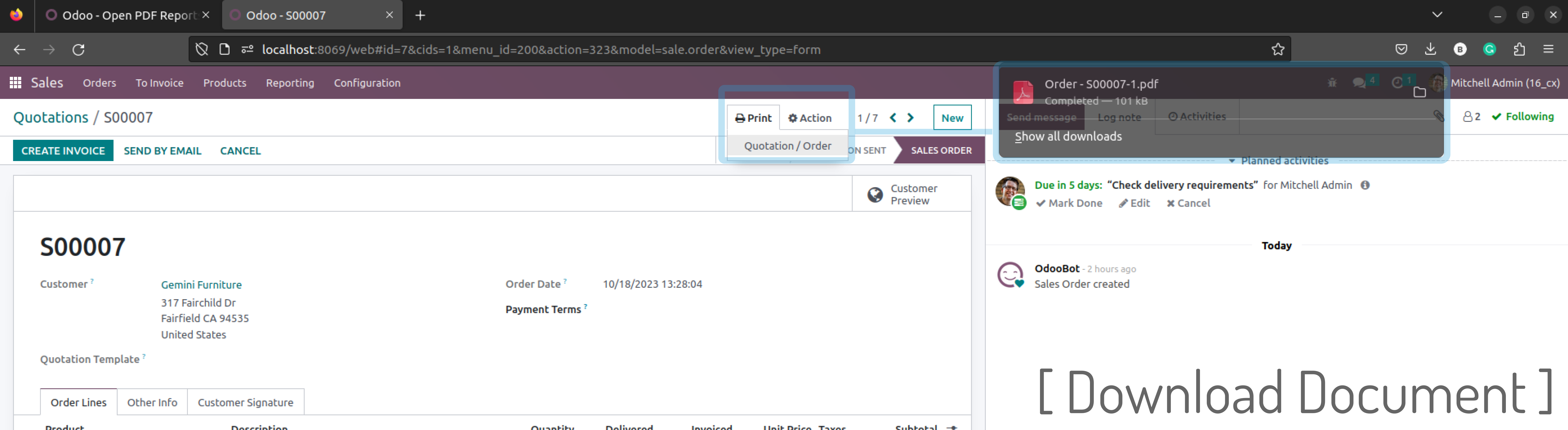1568x430 pixels.
Task: Click the Firefox downloads arrow icon
Action: [x=1430, y=49]
